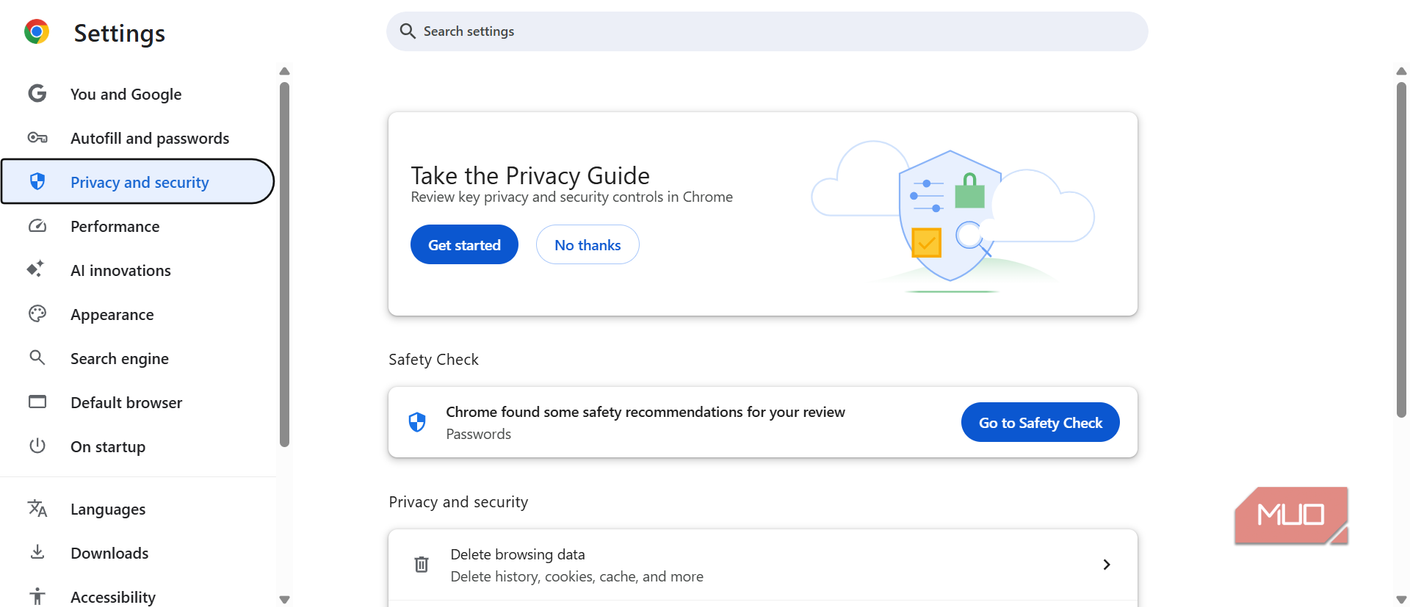Expand Delete browsing data chevron arrow
The height and width of the screenshot is (607, 1410).
1106,565
